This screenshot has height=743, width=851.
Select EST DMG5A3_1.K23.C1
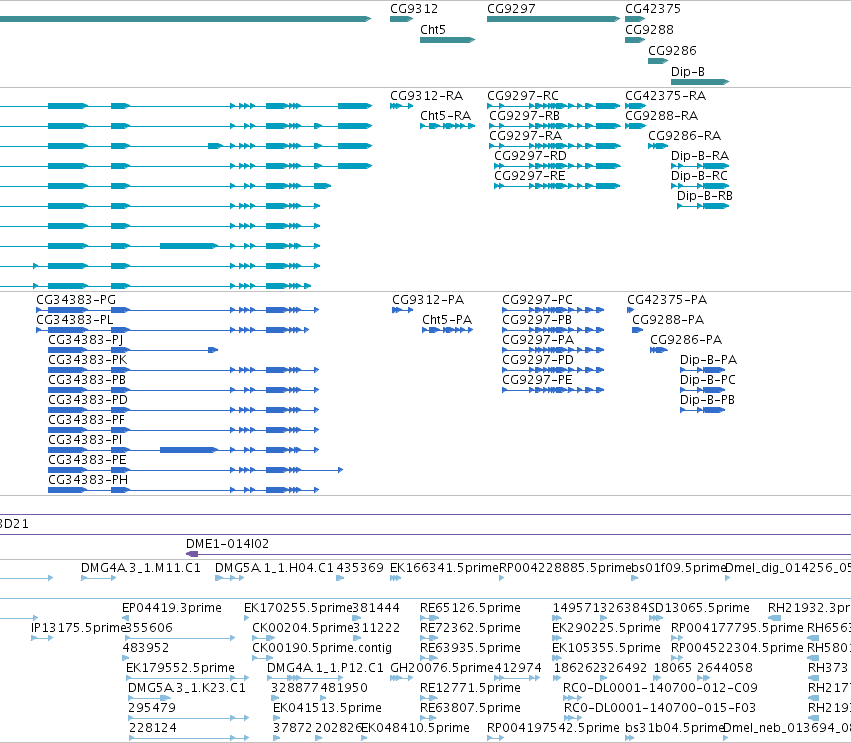[x=187, y=688]
